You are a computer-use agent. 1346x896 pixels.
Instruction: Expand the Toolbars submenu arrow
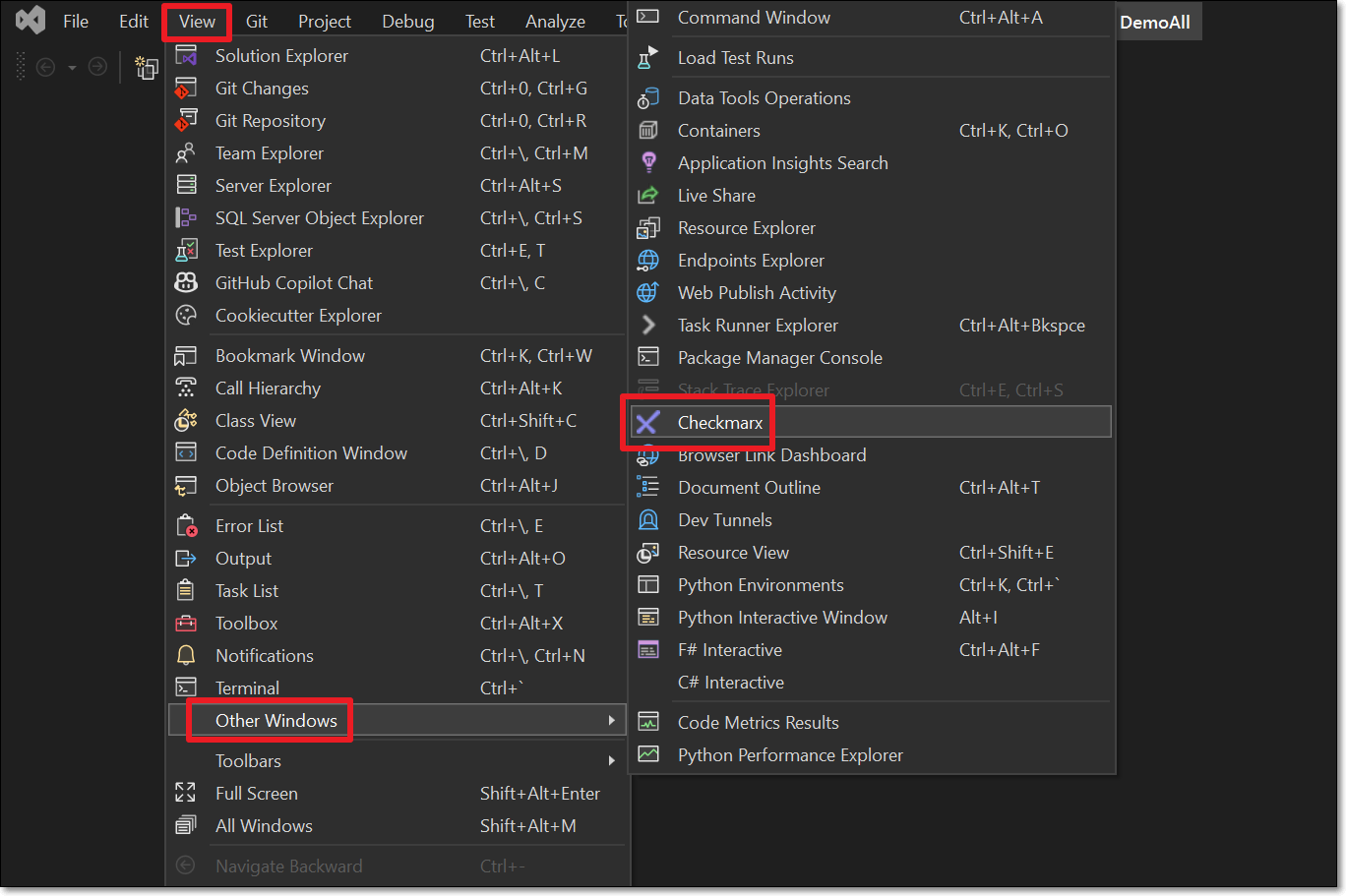coord(611,761)
